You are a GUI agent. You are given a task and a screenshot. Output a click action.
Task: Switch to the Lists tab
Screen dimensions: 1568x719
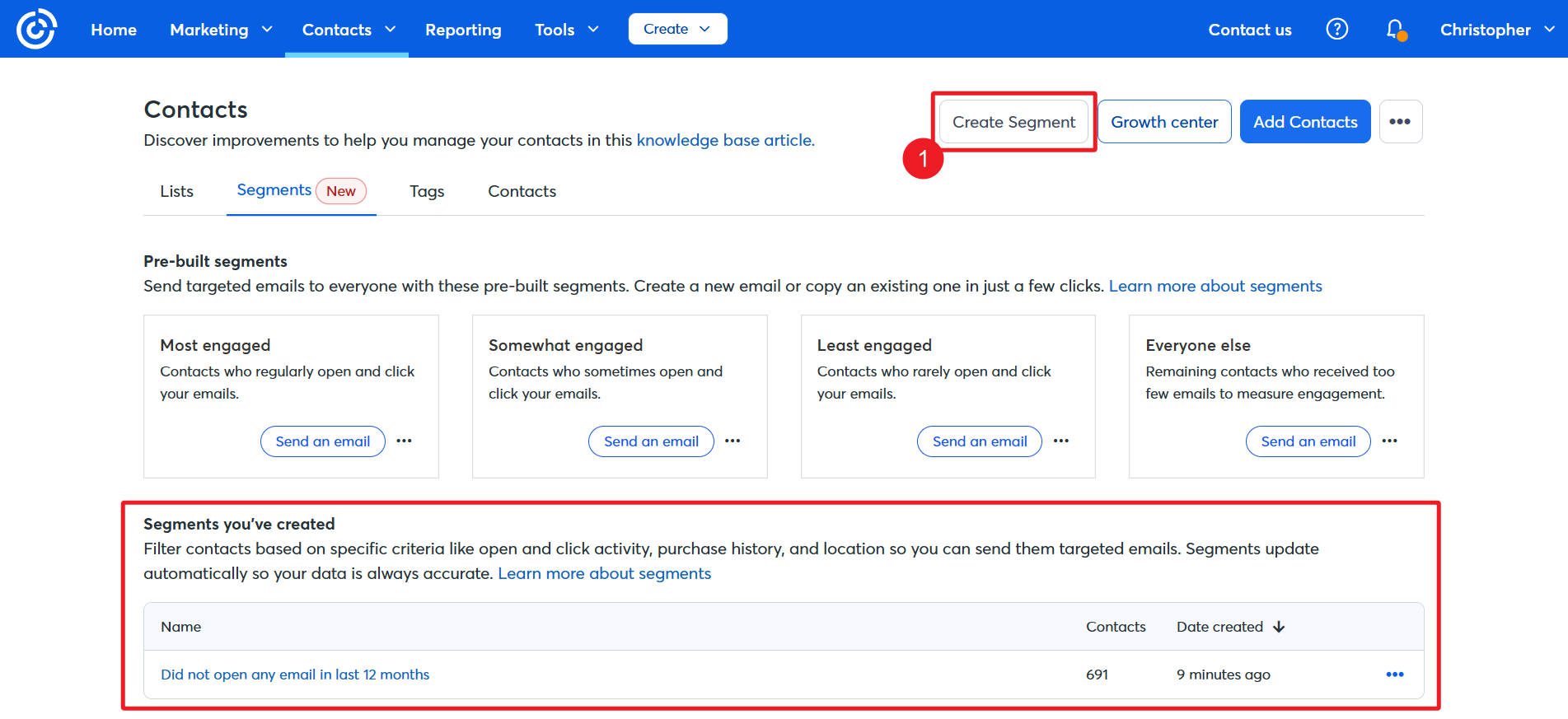(176, 191)
